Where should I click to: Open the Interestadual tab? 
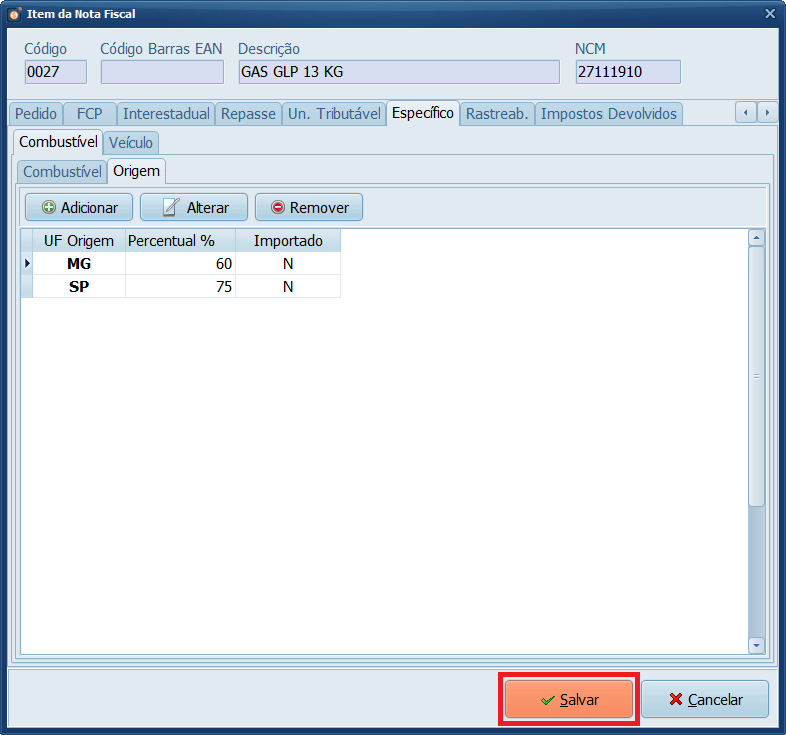click(166, 113)
